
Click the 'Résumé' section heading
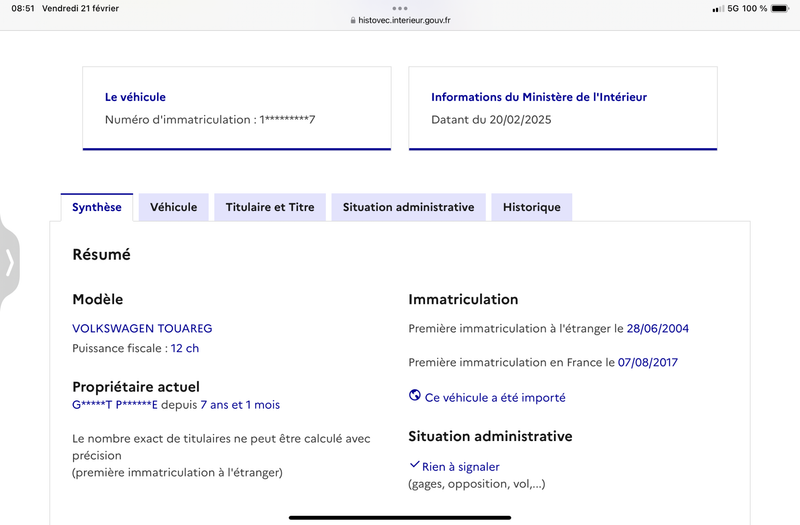click(x=102, y=255)
